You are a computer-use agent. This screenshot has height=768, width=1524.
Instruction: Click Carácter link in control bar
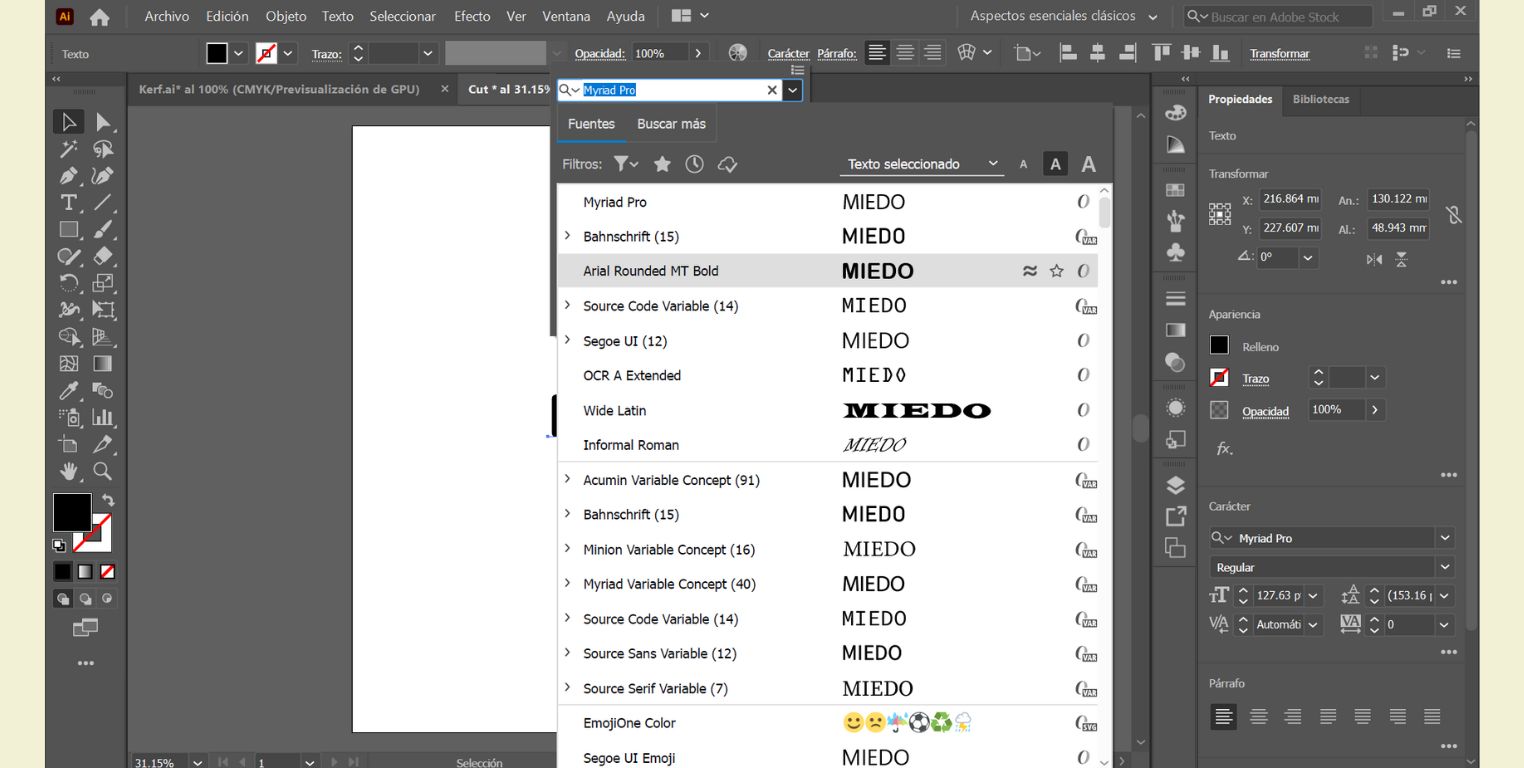788,53
